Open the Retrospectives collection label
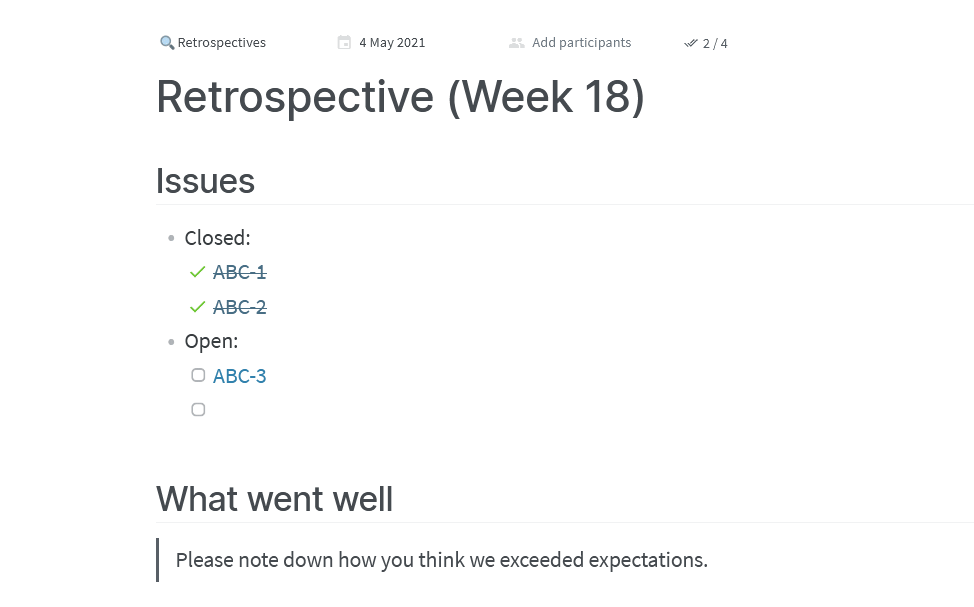974x607 pixels. pos(222,42)
